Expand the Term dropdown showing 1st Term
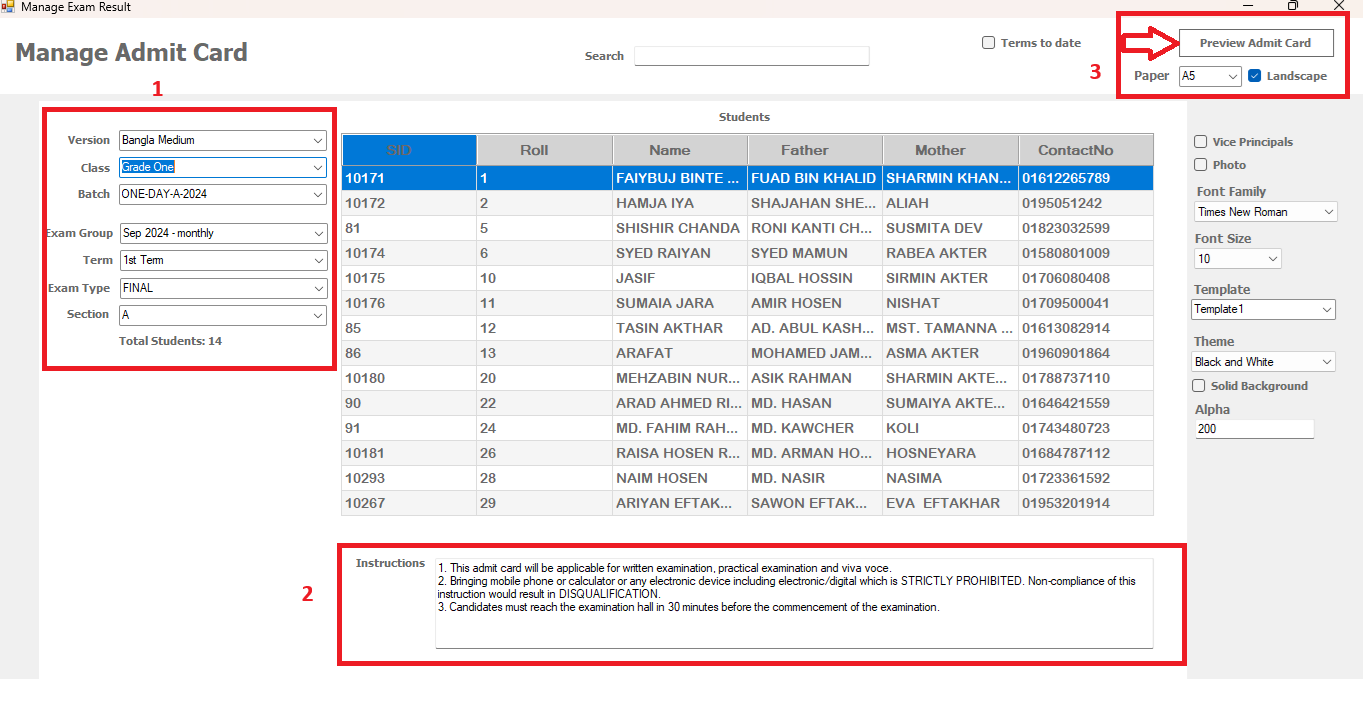1364x718 pixels. tap(223, 260)
